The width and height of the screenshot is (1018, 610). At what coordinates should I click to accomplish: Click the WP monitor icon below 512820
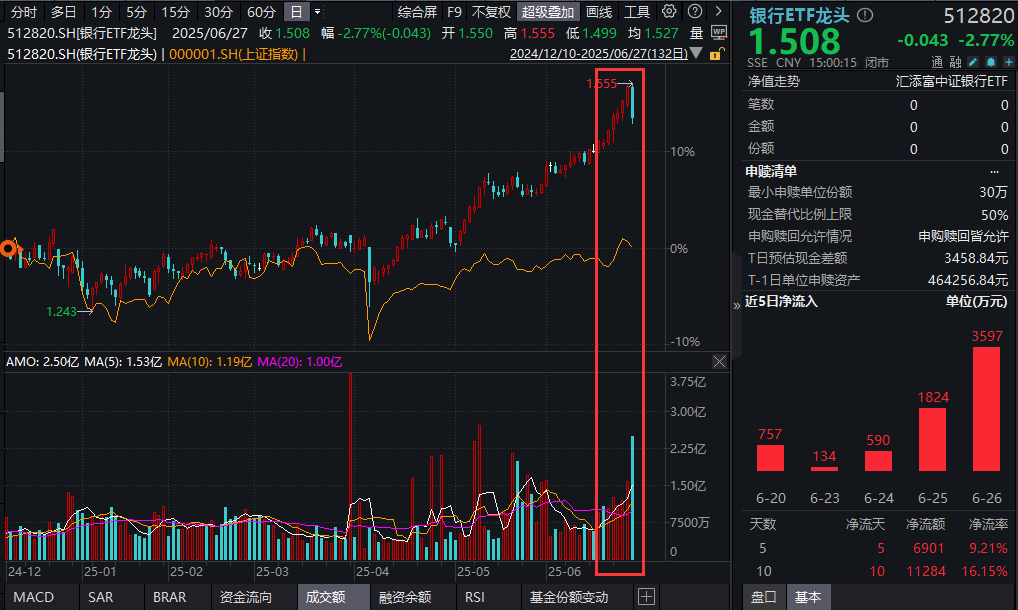point(719,33)
